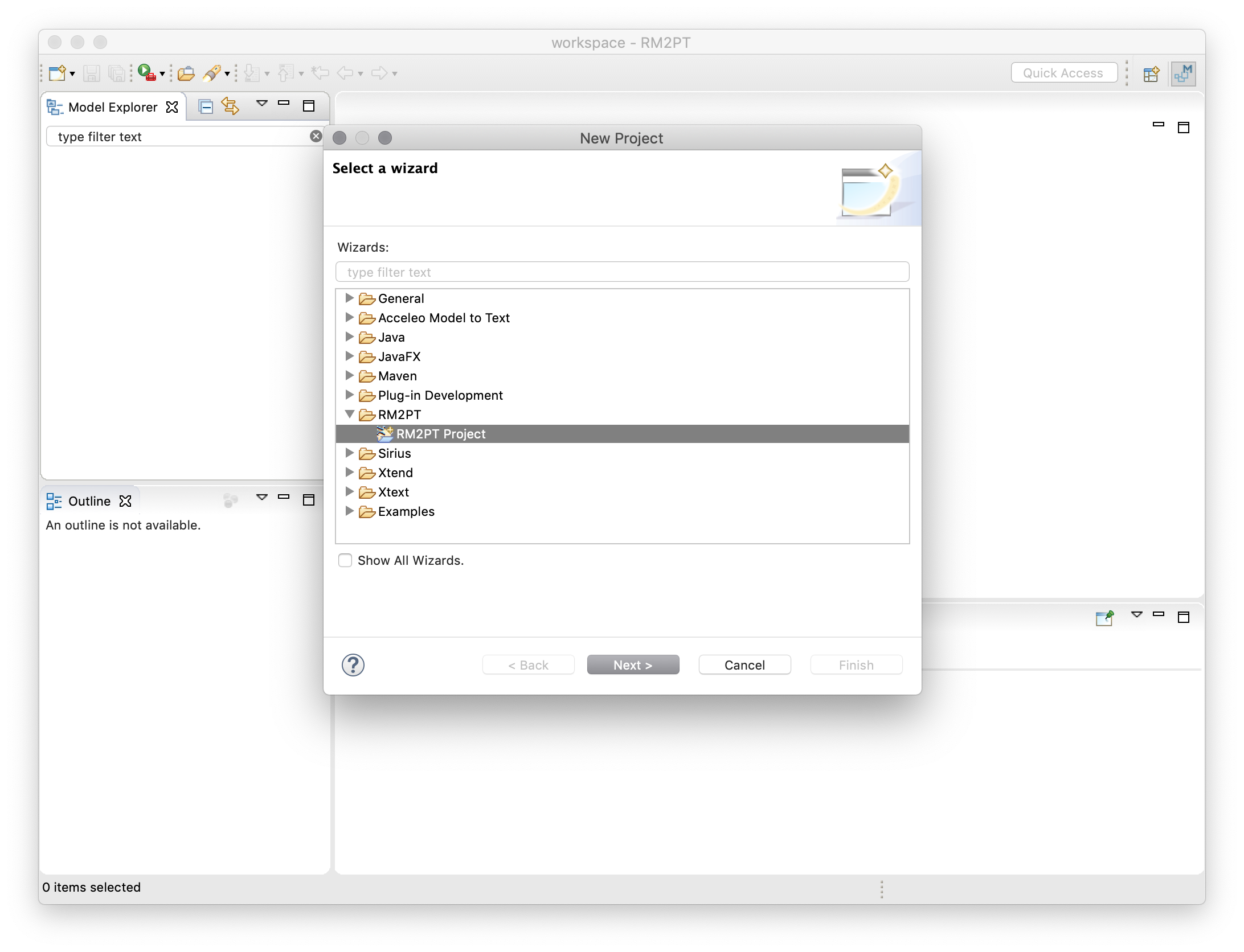This screenshot has width=1244, height=952.
Task: Maximize the Model Explorer view
Action: tap(309, 106)
